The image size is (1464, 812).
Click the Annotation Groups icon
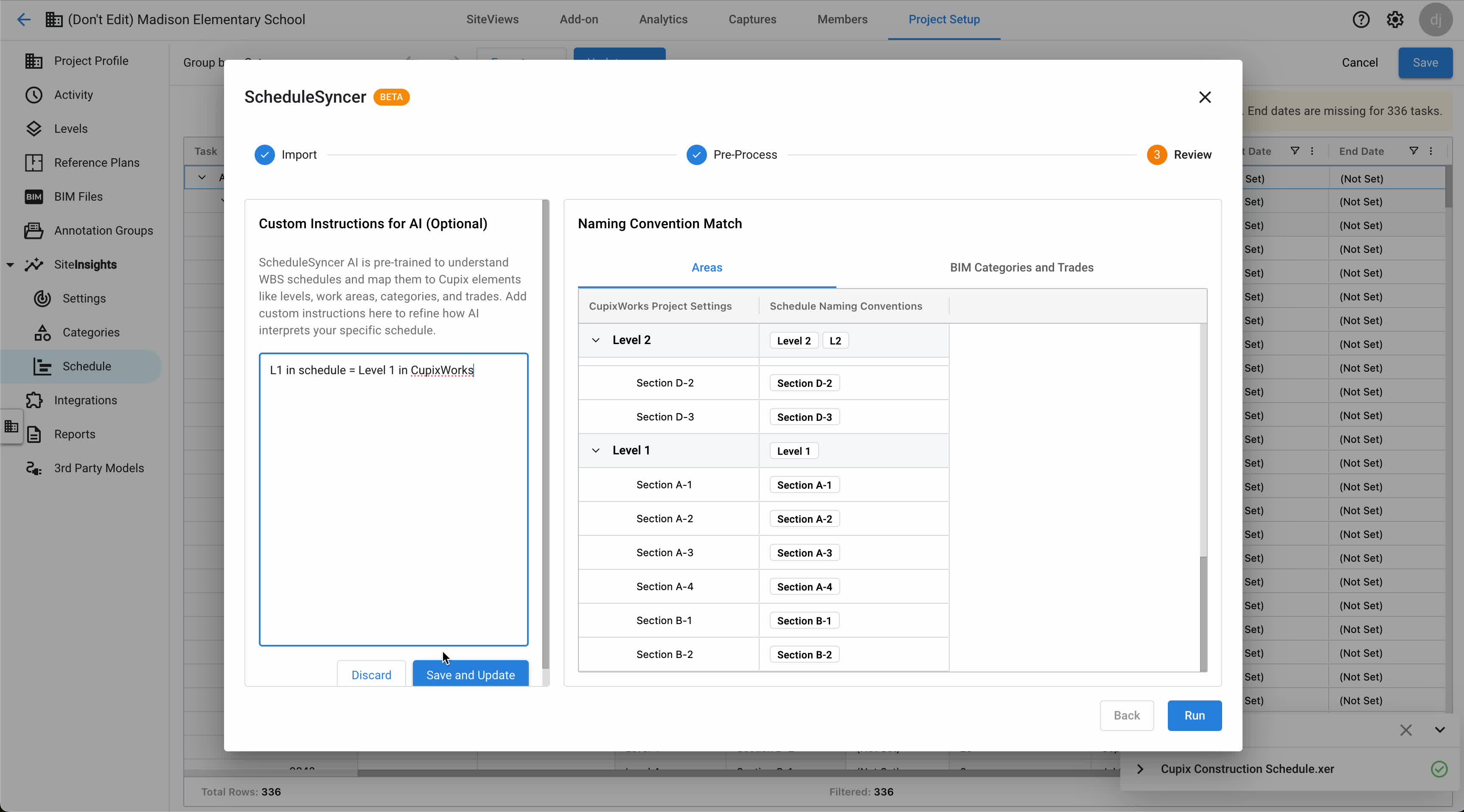tap(34, 231)
